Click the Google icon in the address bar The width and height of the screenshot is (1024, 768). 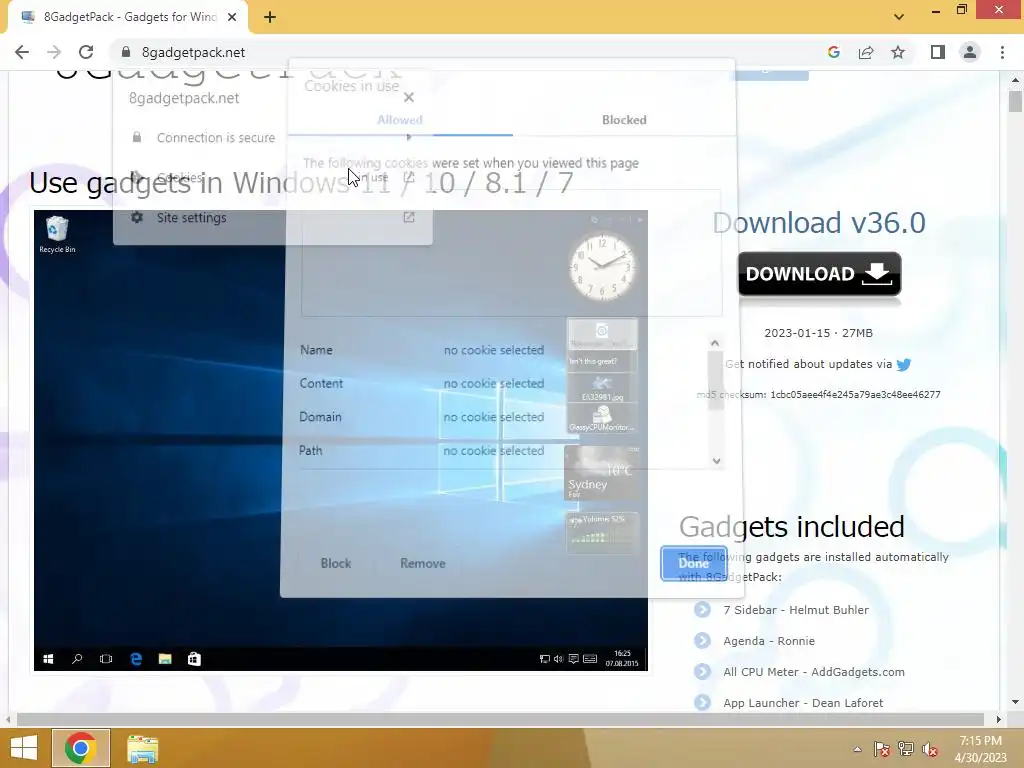pyautogui.click(x=833, y=52)
